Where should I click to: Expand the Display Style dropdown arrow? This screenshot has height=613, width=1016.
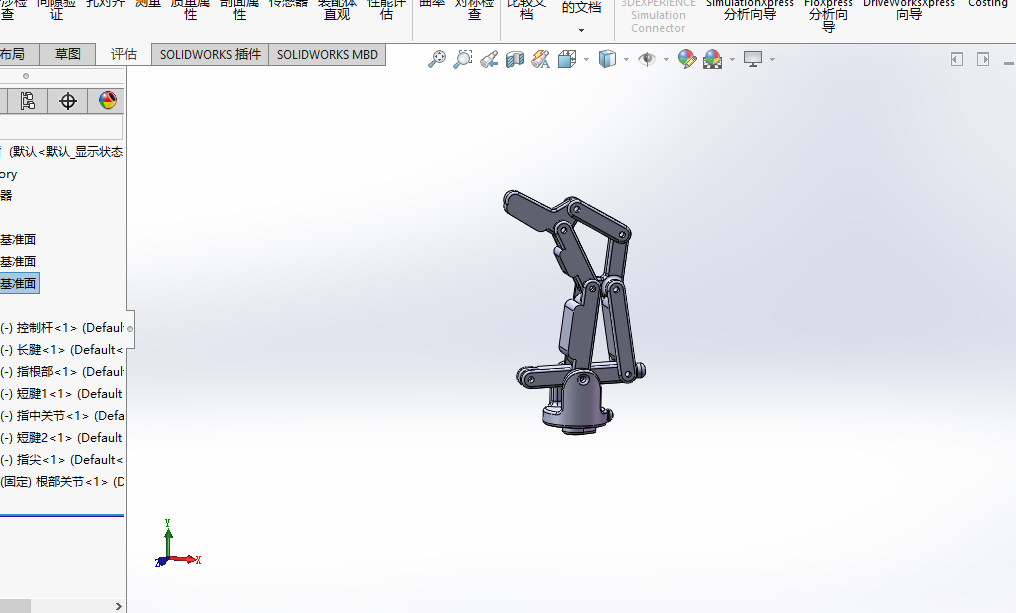pos(626,60)
